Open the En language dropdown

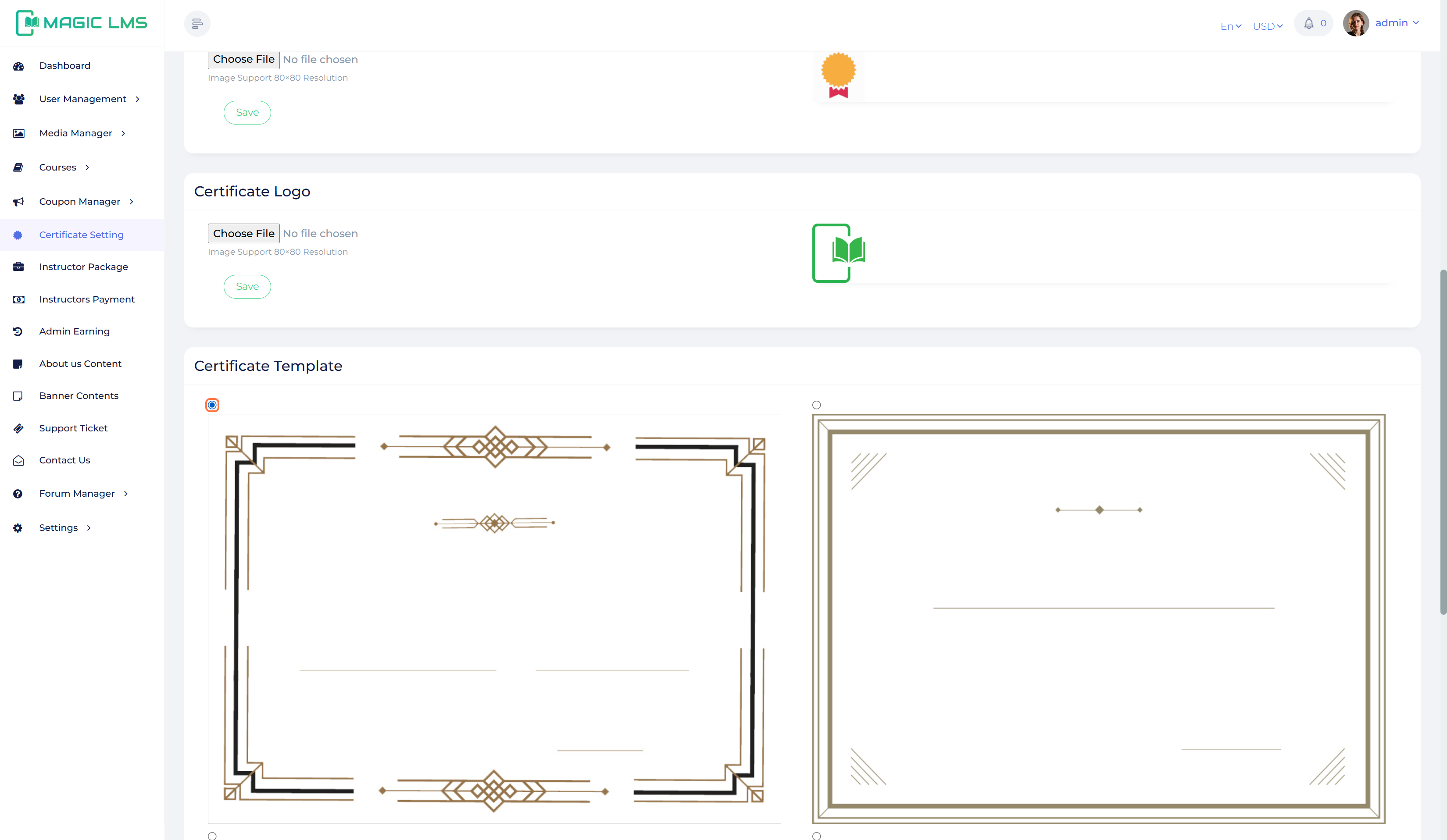pyautogui.click(x=1230, y=26)
